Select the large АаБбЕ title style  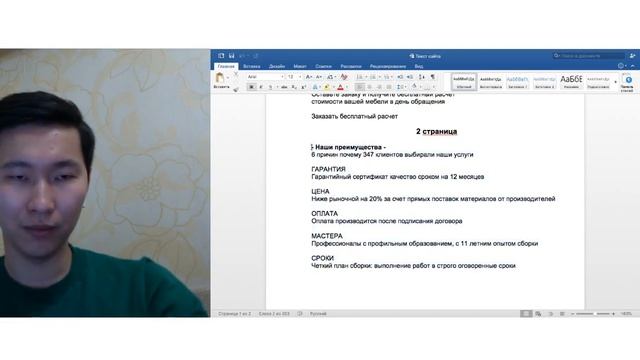pos(571,82)
